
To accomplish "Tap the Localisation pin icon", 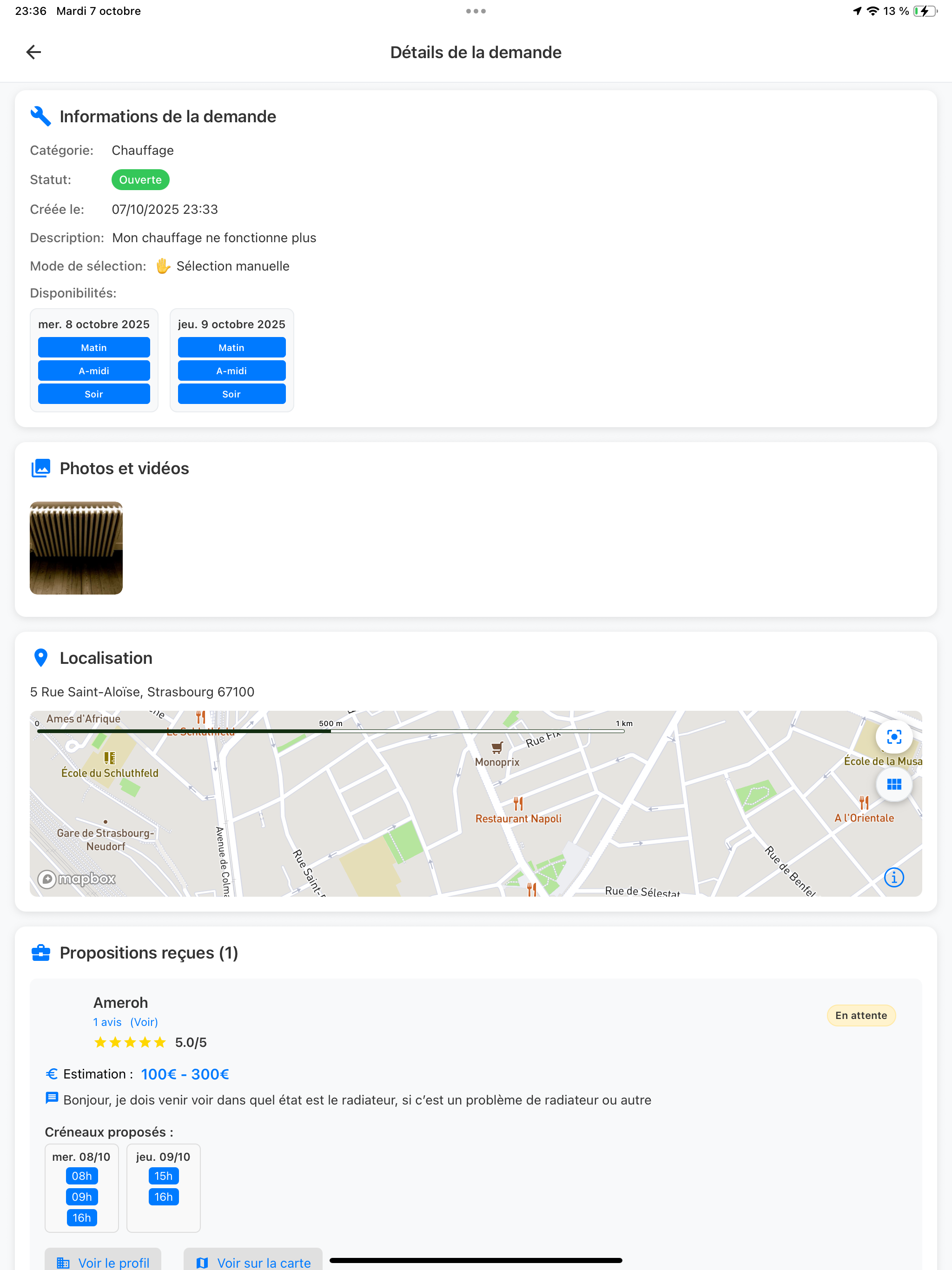I will pyautogui.click(x=41, y=658).
